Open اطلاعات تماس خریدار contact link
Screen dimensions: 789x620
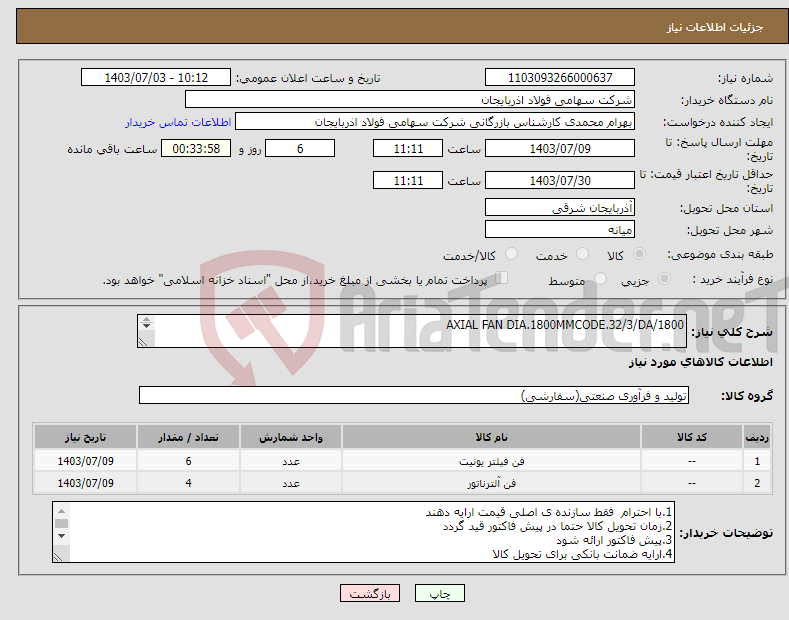pos(178,123)
